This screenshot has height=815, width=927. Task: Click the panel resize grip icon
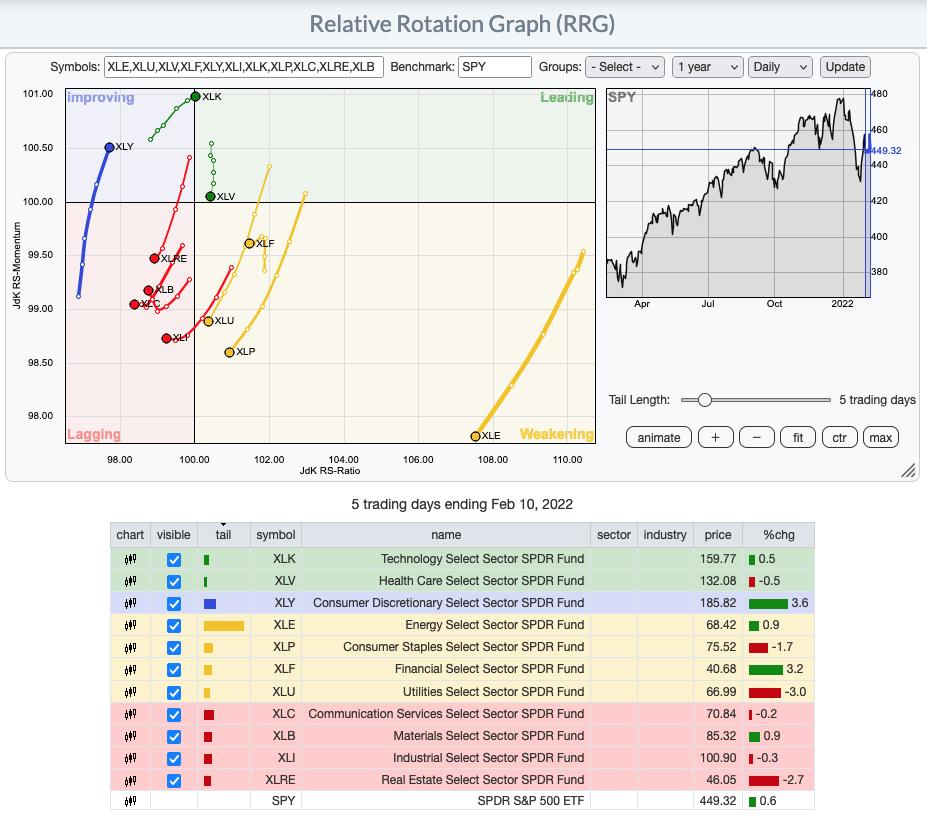[908, 470]
